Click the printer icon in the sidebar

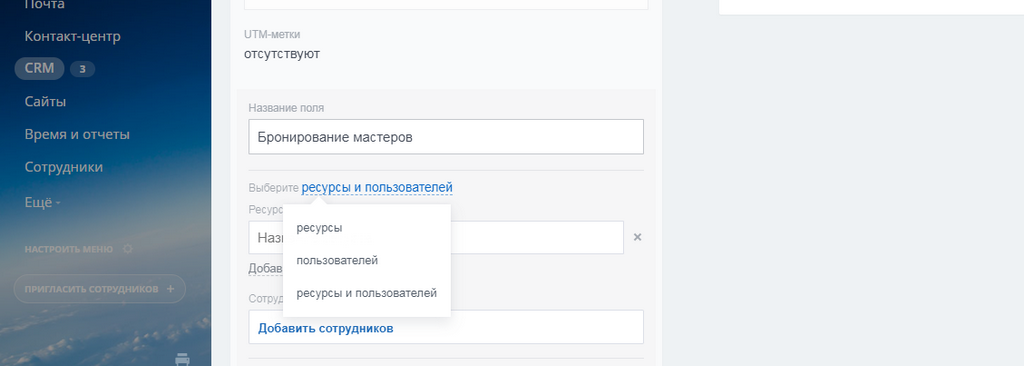[182, 358]
